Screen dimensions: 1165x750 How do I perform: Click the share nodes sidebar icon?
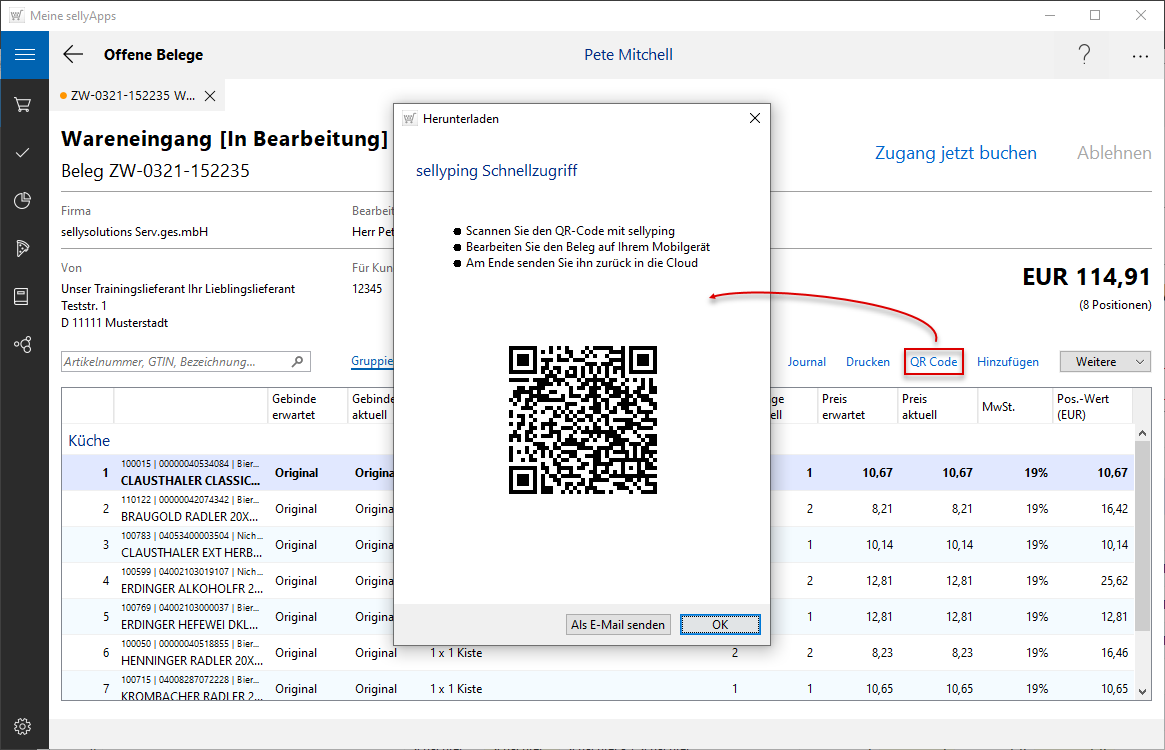click(x=23, y=344)
